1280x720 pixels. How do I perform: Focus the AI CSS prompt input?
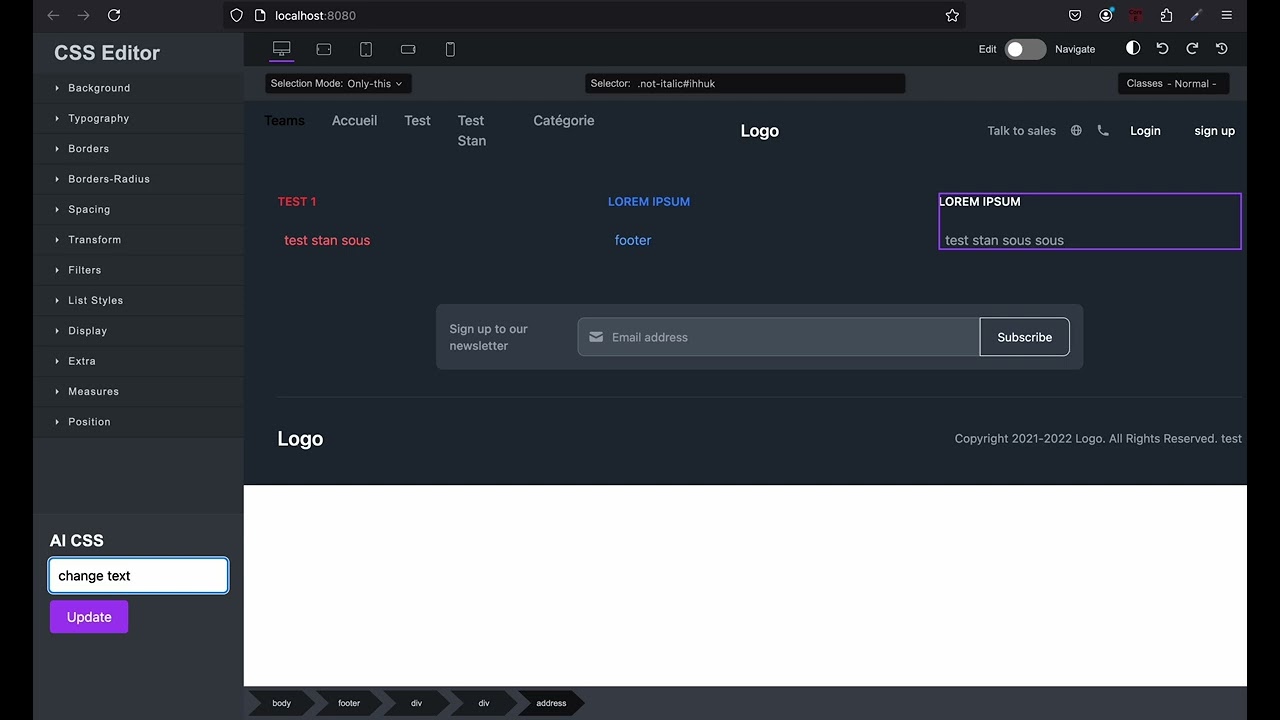coord(138,576)
